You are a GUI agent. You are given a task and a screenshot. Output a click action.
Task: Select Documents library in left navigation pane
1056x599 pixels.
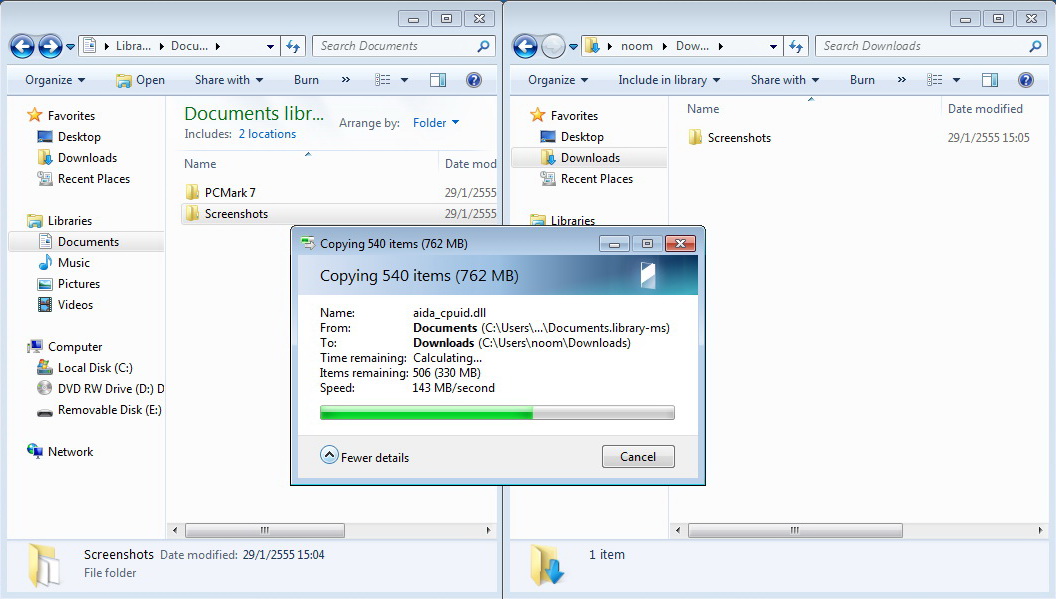point(86,242)
